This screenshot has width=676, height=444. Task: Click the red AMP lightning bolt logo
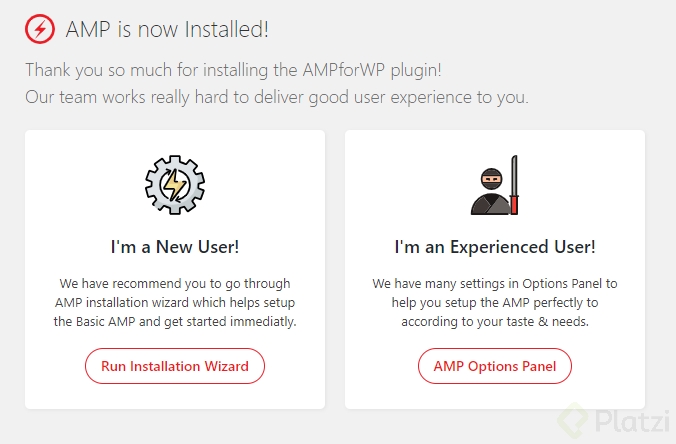point(40,29)
